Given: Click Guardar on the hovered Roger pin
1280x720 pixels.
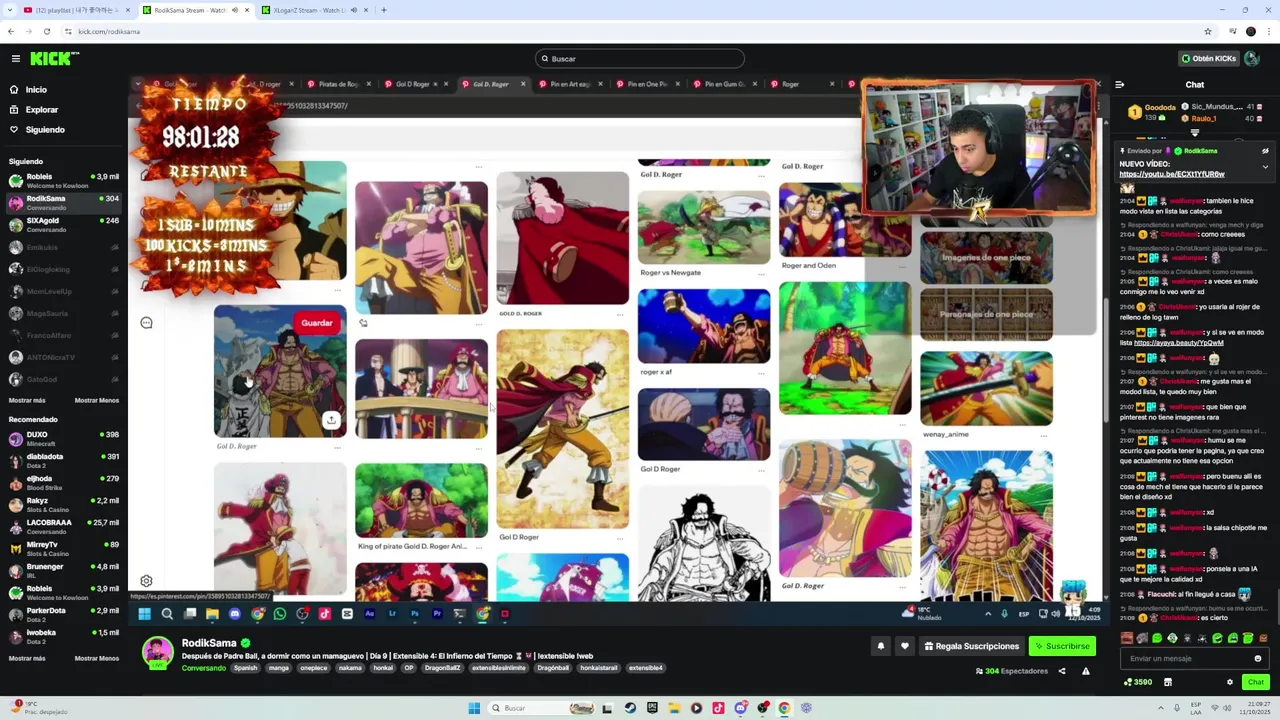Looking at the screenshot, I should pyautogui.click(x=317, y=323).
